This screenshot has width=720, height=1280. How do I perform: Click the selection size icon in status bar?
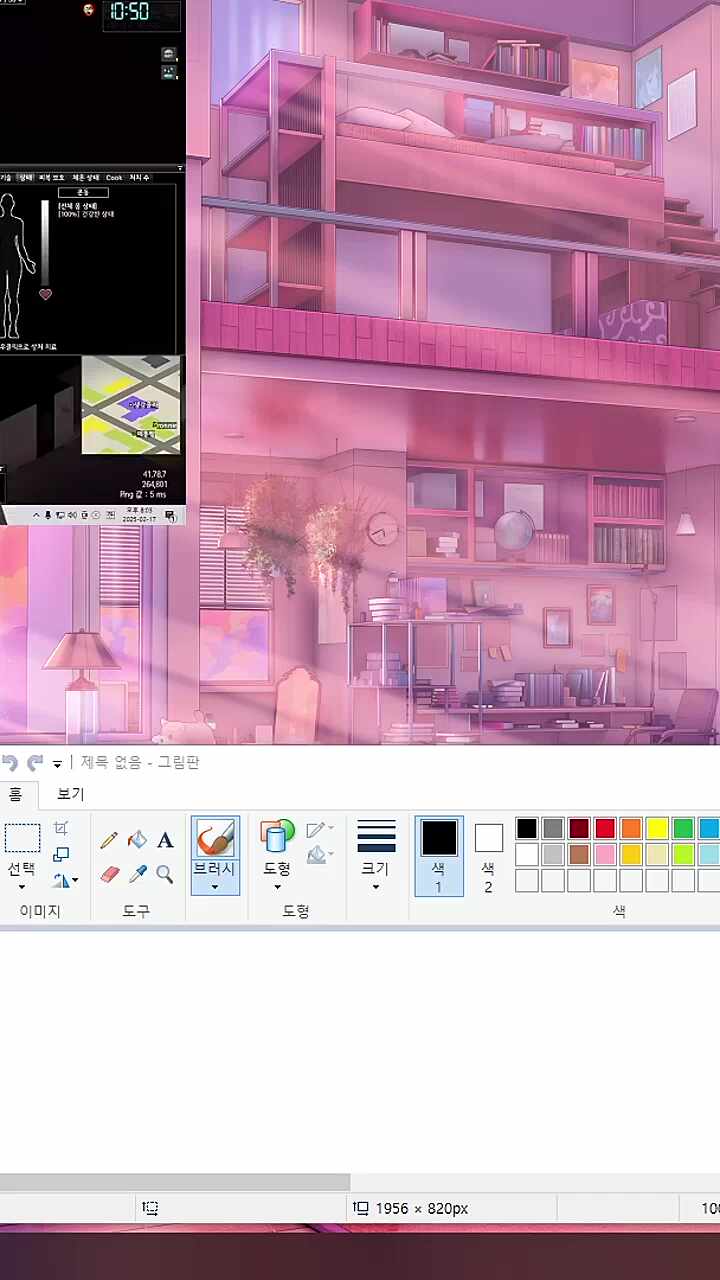pos(150,1208)
